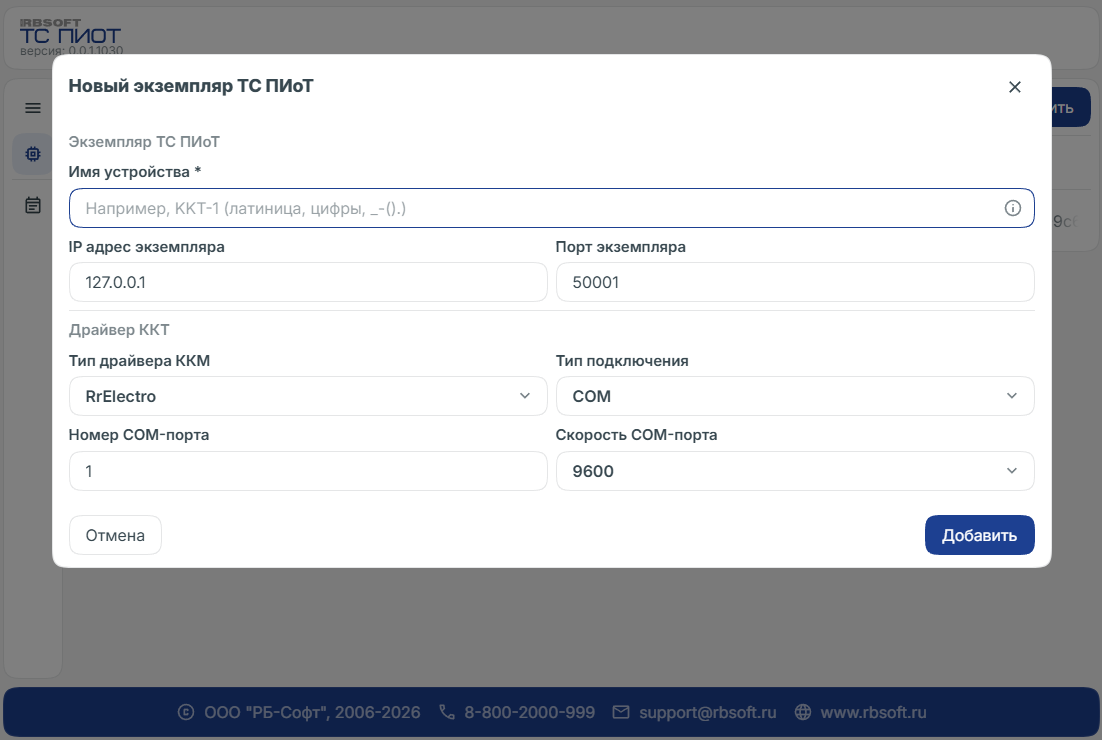Open the support@rbsoft.ru email link
The width and height of the screenshot is (1102, 740).
(x=708, y=712)
